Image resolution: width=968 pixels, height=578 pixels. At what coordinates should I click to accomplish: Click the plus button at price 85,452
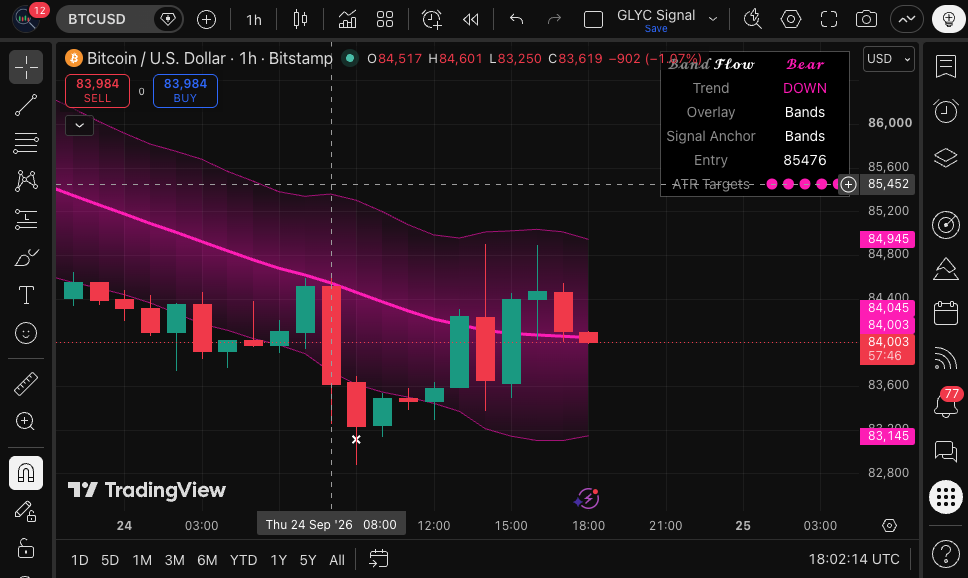pos(849,184)
